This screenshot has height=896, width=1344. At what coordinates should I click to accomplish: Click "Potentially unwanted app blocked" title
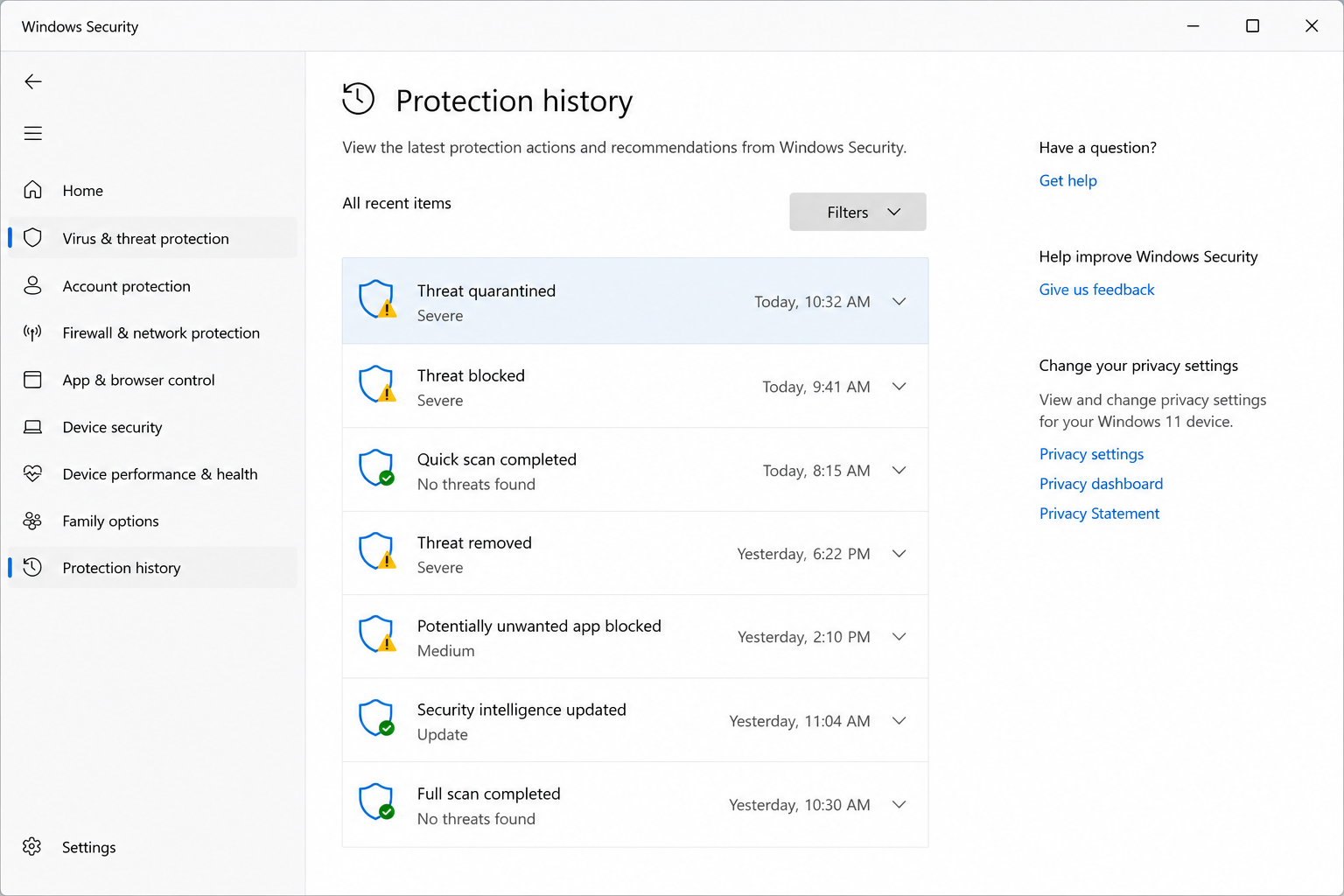click(539, 626)
